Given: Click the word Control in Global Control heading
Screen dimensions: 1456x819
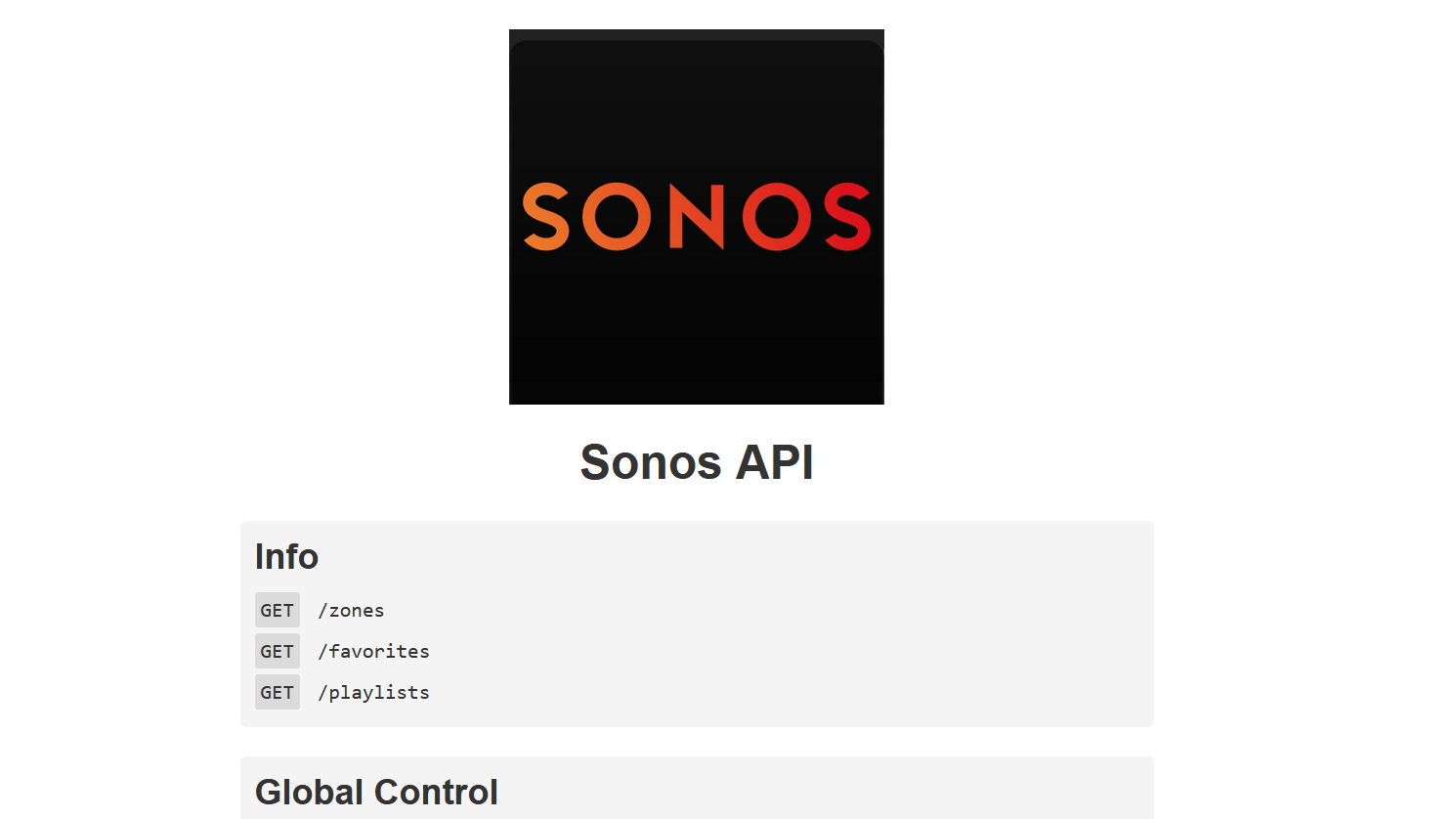Looking at the screenshot, I should pos(437,792).
